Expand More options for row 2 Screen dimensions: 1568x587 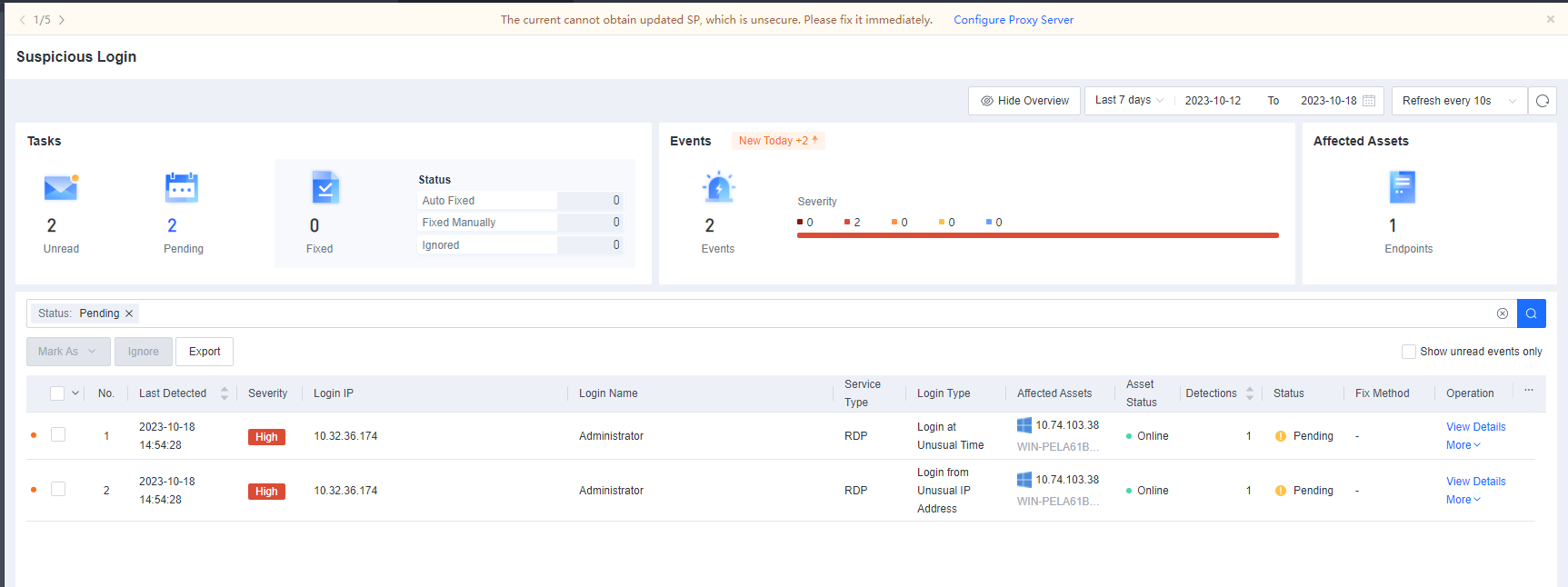pyautogui.click(x=1463, y=500)
